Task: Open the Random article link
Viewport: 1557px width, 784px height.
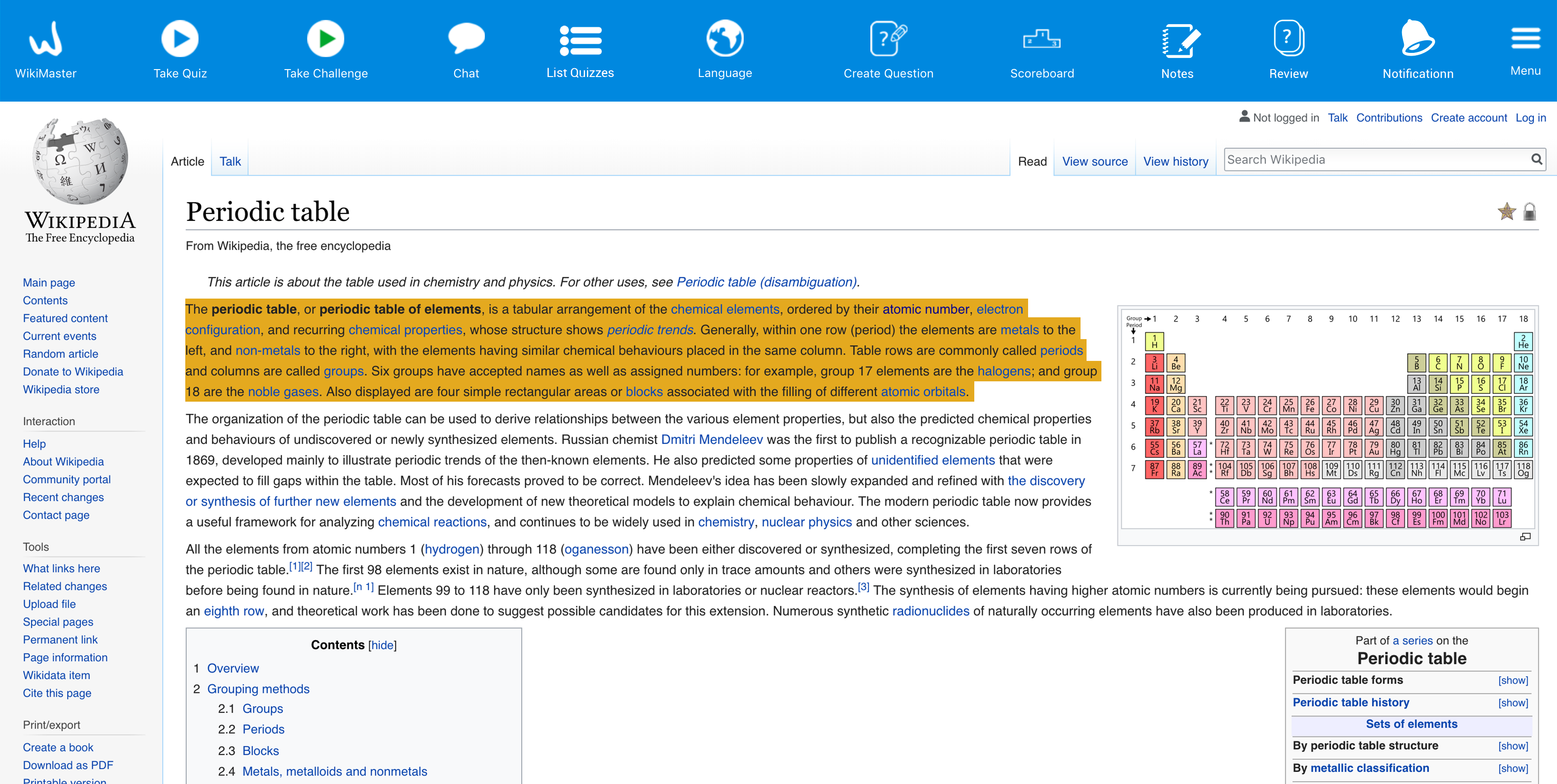Action: pos(60,354)
